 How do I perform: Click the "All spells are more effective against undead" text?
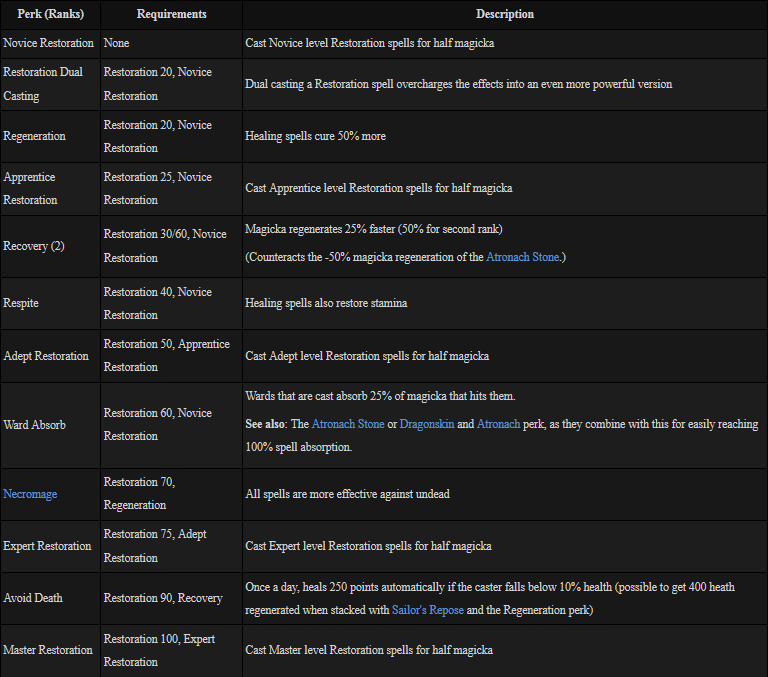(x=347, y=494)
